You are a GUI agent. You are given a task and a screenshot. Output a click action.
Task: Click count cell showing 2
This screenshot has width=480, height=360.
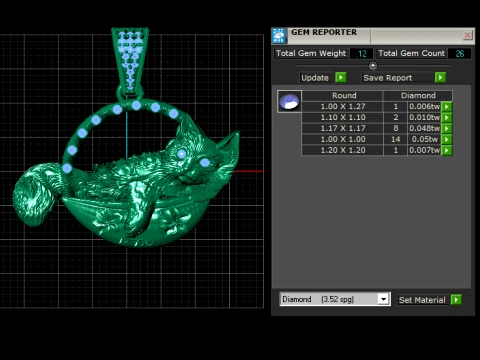(x=395, y=118)
